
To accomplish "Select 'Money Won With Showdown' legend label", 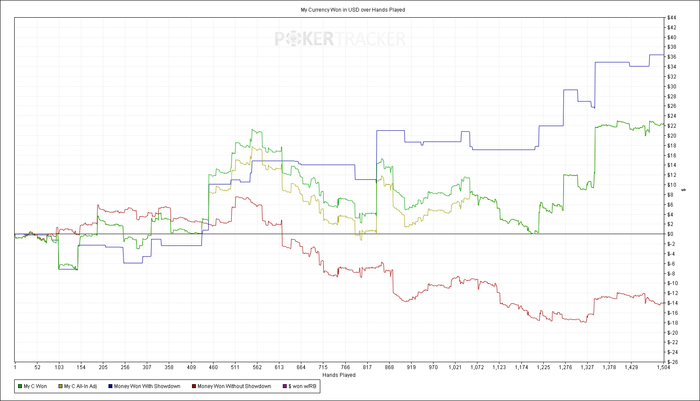I will click(147, 386).
